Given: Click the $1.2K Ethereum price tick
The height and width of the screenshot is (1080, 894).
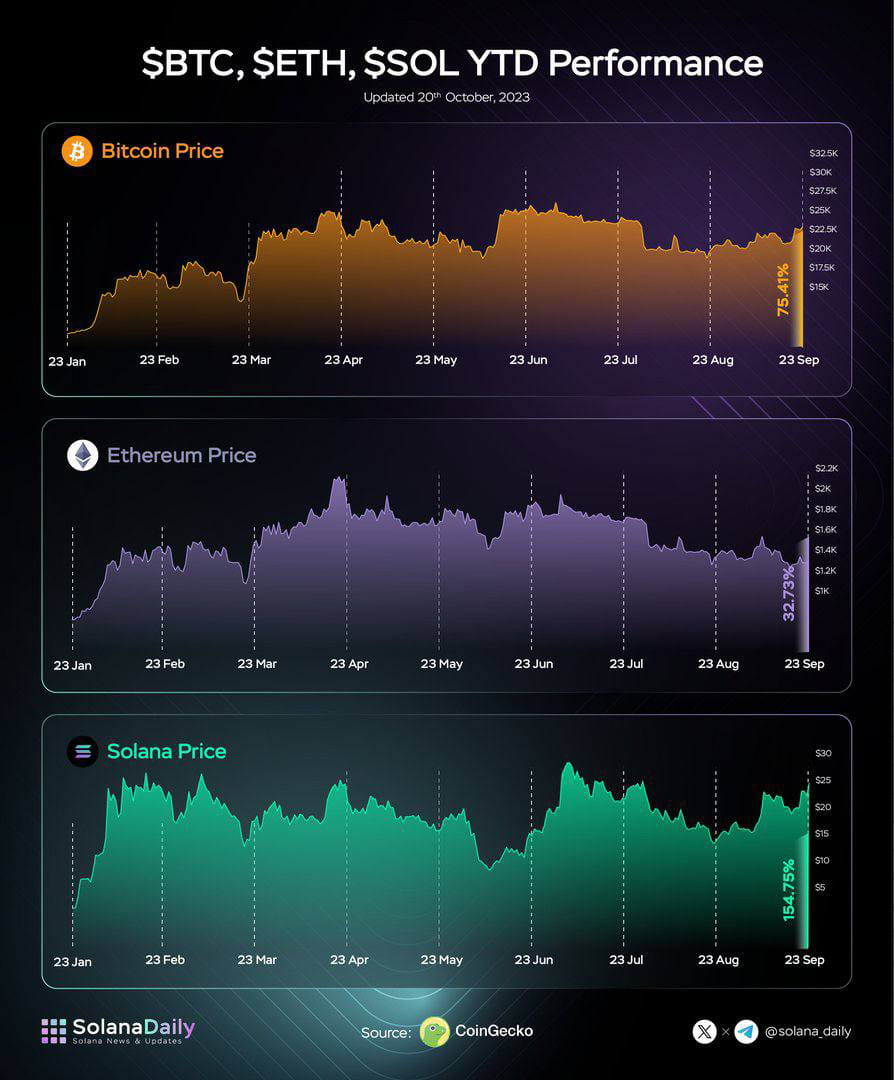Looking at the screenshot, I should 826,570.
